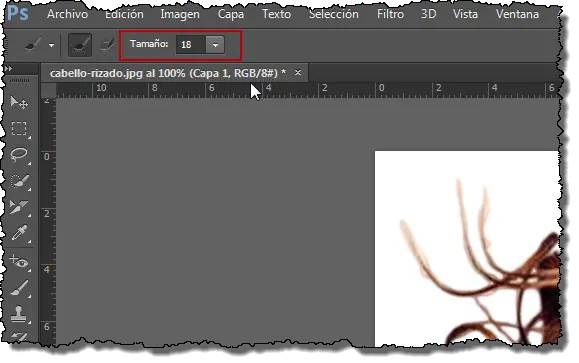Toggle the subtract-from-selection brush mode
The image size is (579, 363).
pyautogui.click(x=107, y=45)
